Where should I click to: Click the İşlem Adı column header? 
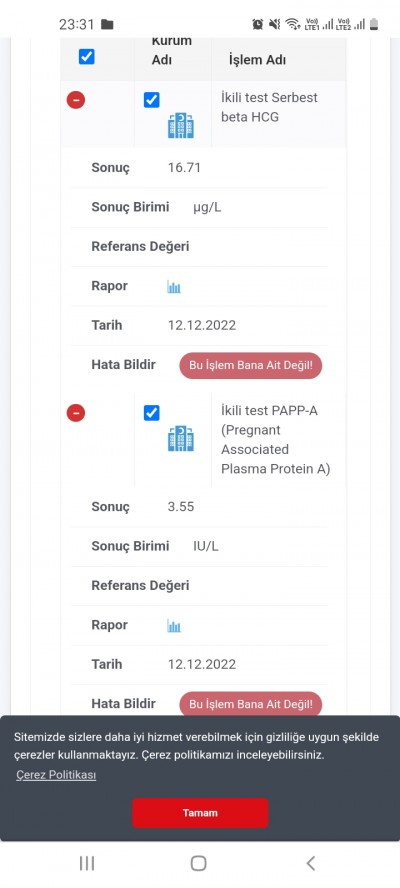(257, 60)
